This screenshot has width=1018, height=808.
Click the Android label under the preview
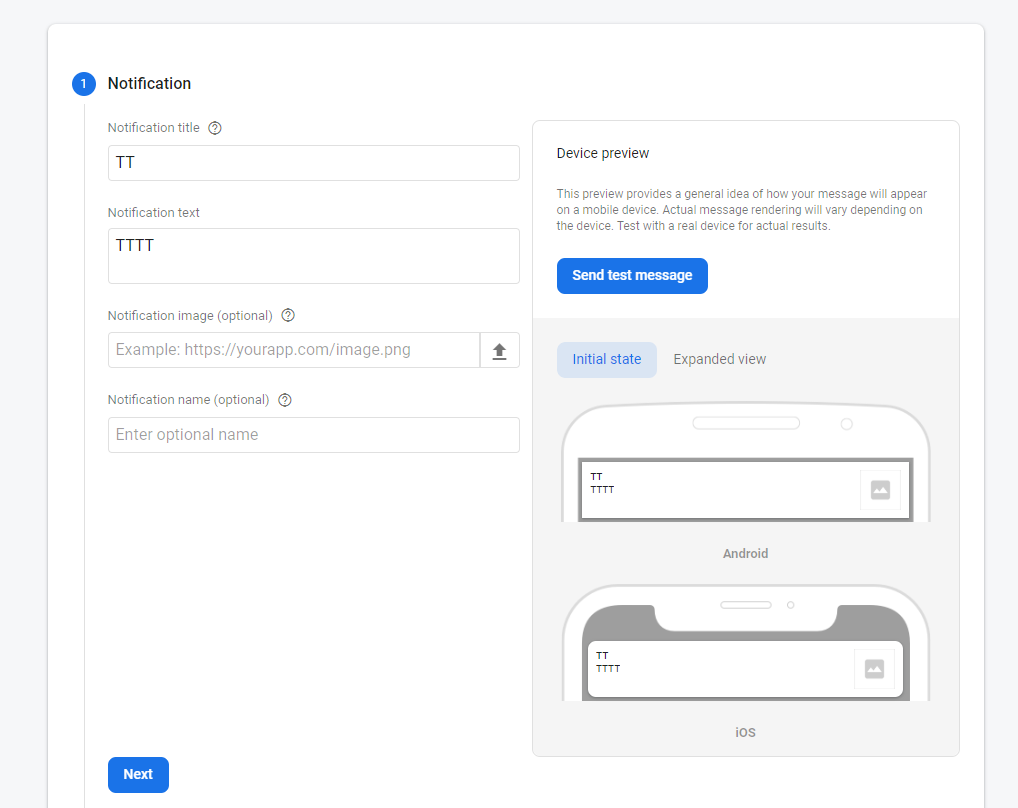point(745,553)
